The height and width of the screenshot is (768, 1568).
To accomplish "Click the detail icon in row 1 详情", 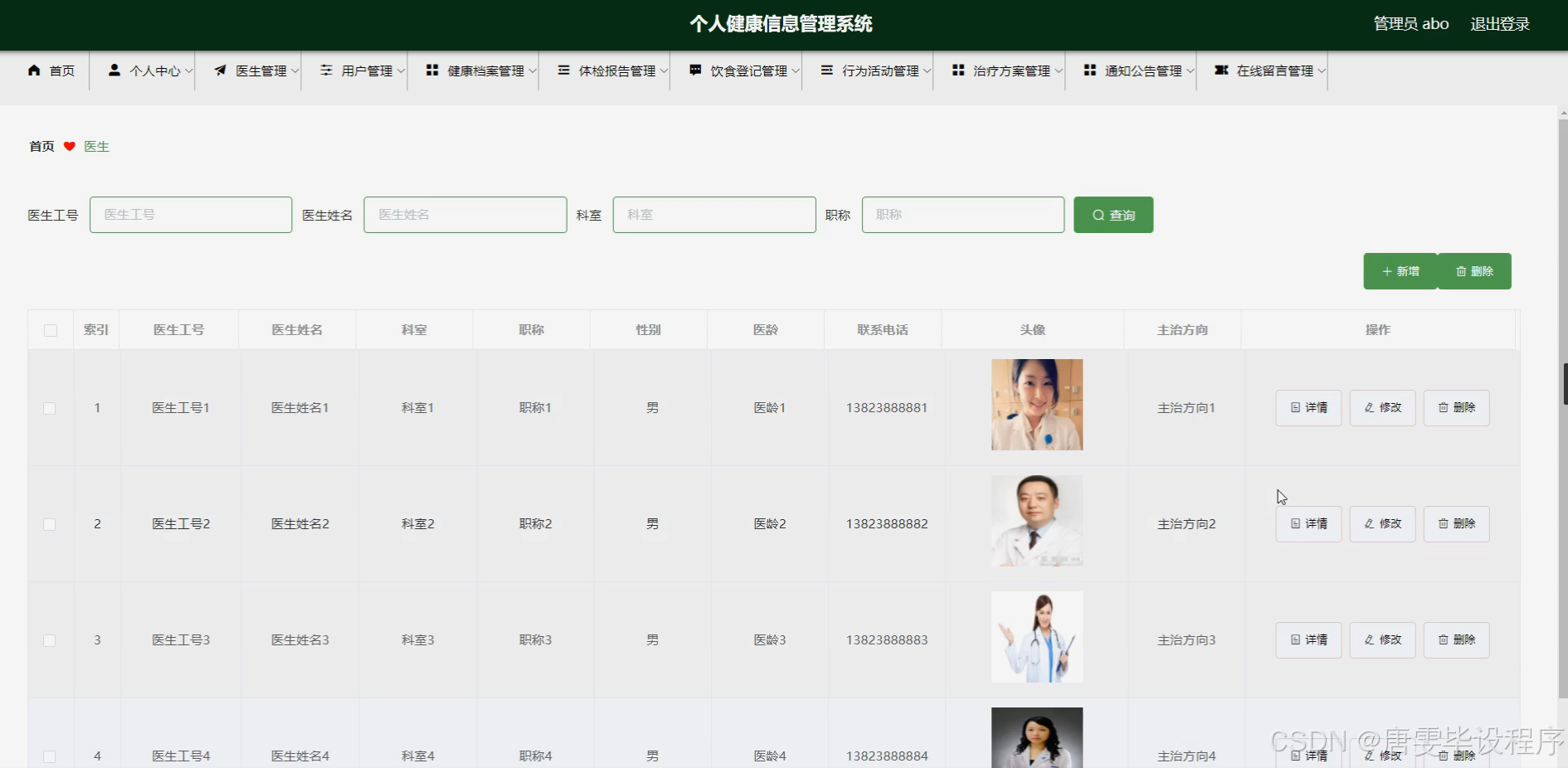I will pyautogui.click(x=1295, y=408).
